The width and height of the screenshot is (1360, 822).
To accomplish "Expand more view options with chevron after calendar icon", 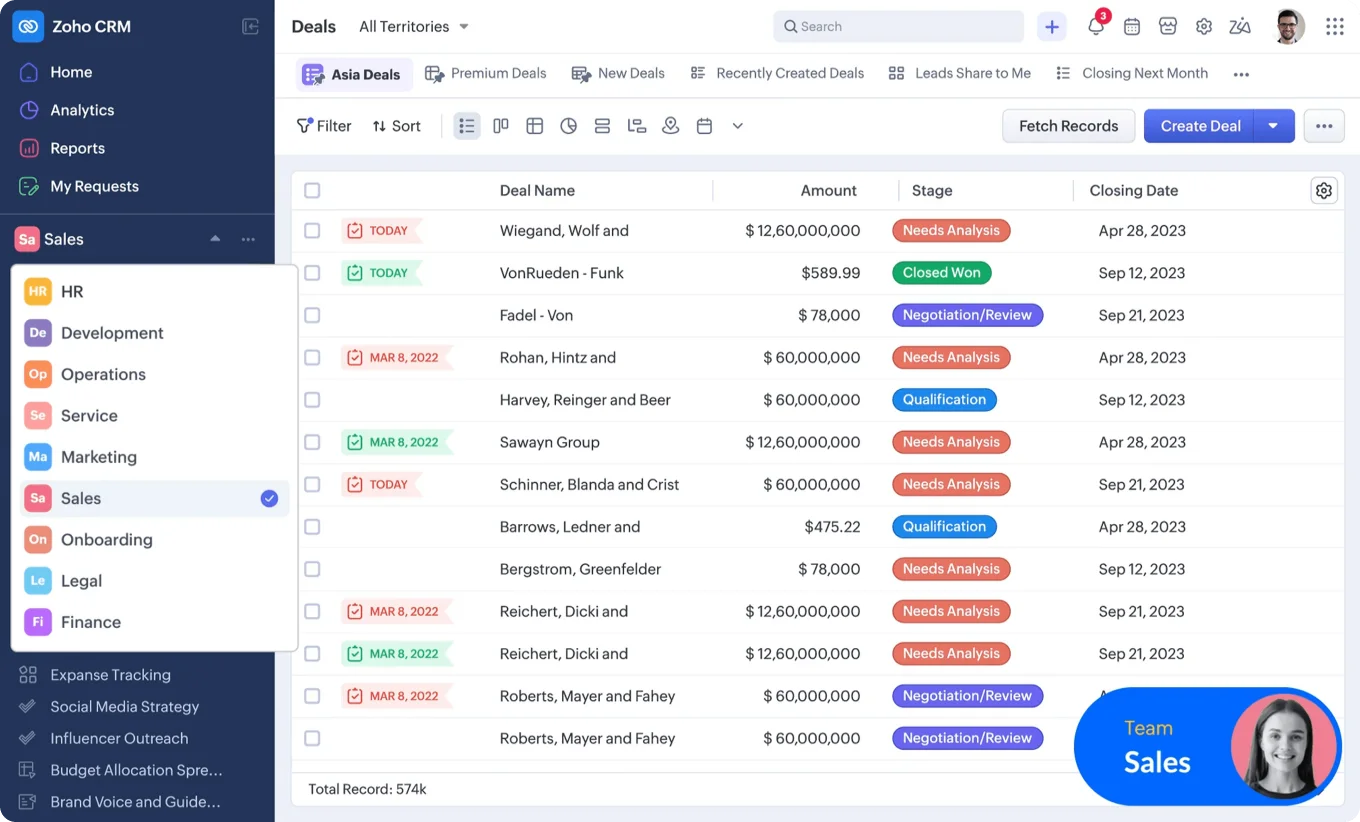I will pos(737,126).
